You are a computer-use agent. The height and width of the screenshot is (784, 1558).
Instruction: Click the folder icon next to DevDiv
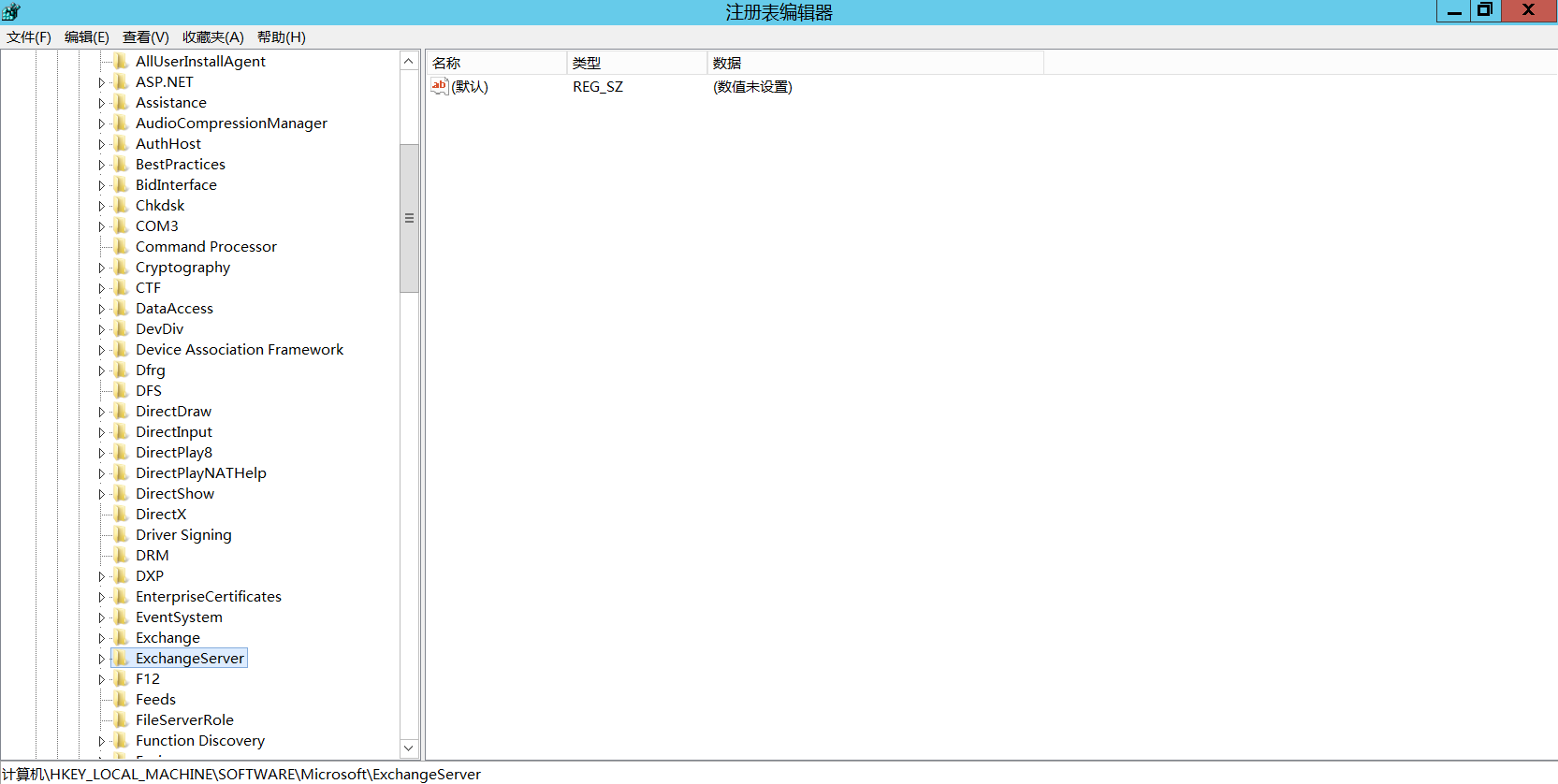point(122,329)
